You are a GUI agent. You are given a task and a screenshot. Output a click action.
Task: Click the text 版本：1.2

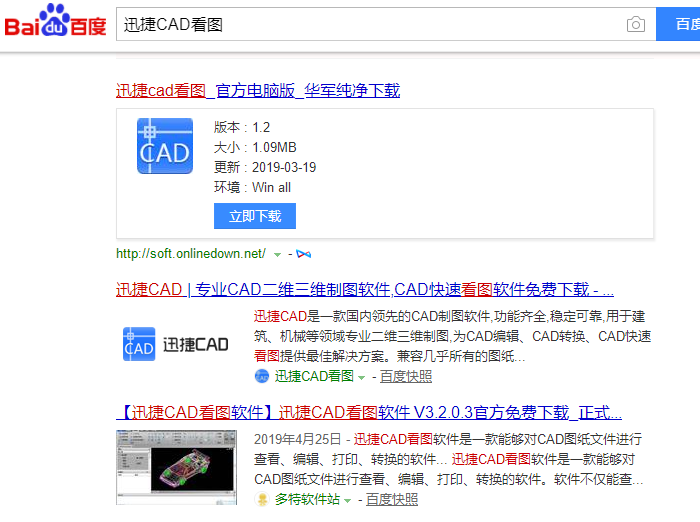[x=242, y=127]
